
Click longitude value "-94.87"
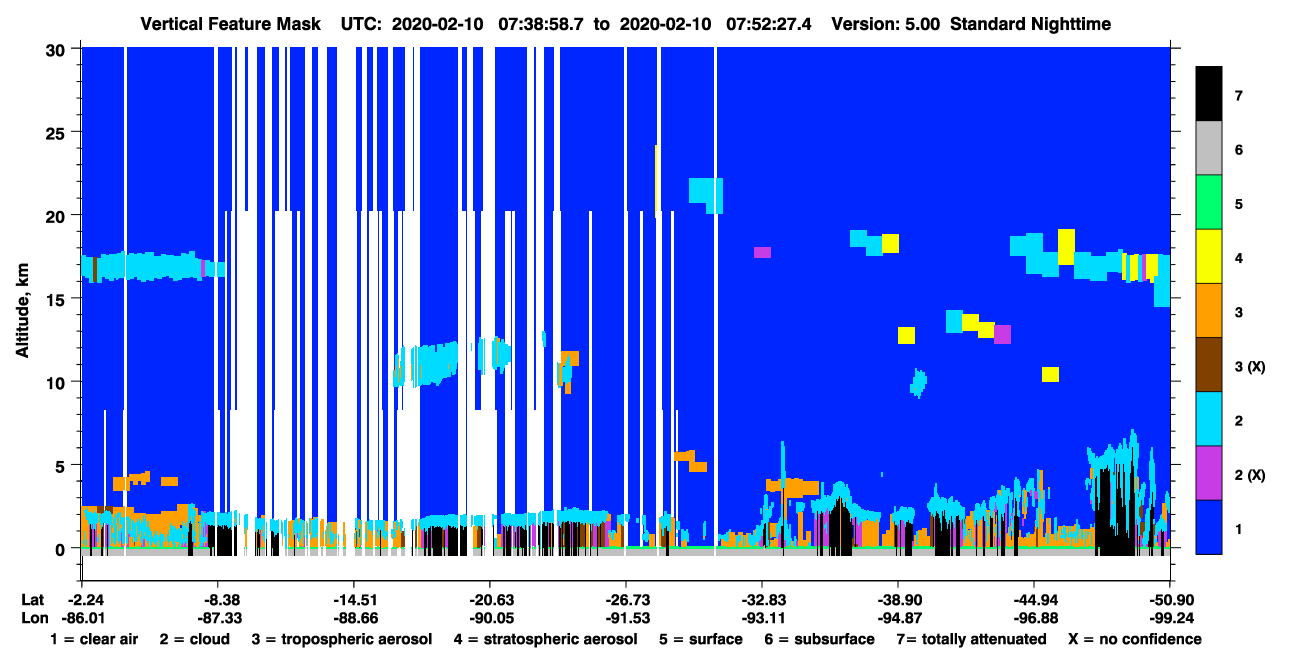[898, 619]
